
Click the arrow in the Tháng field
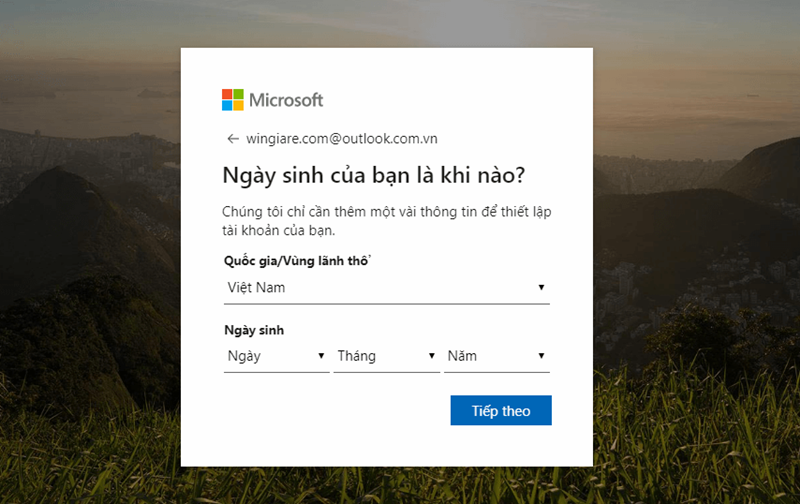pyautogui.click(x=432, y=356)
